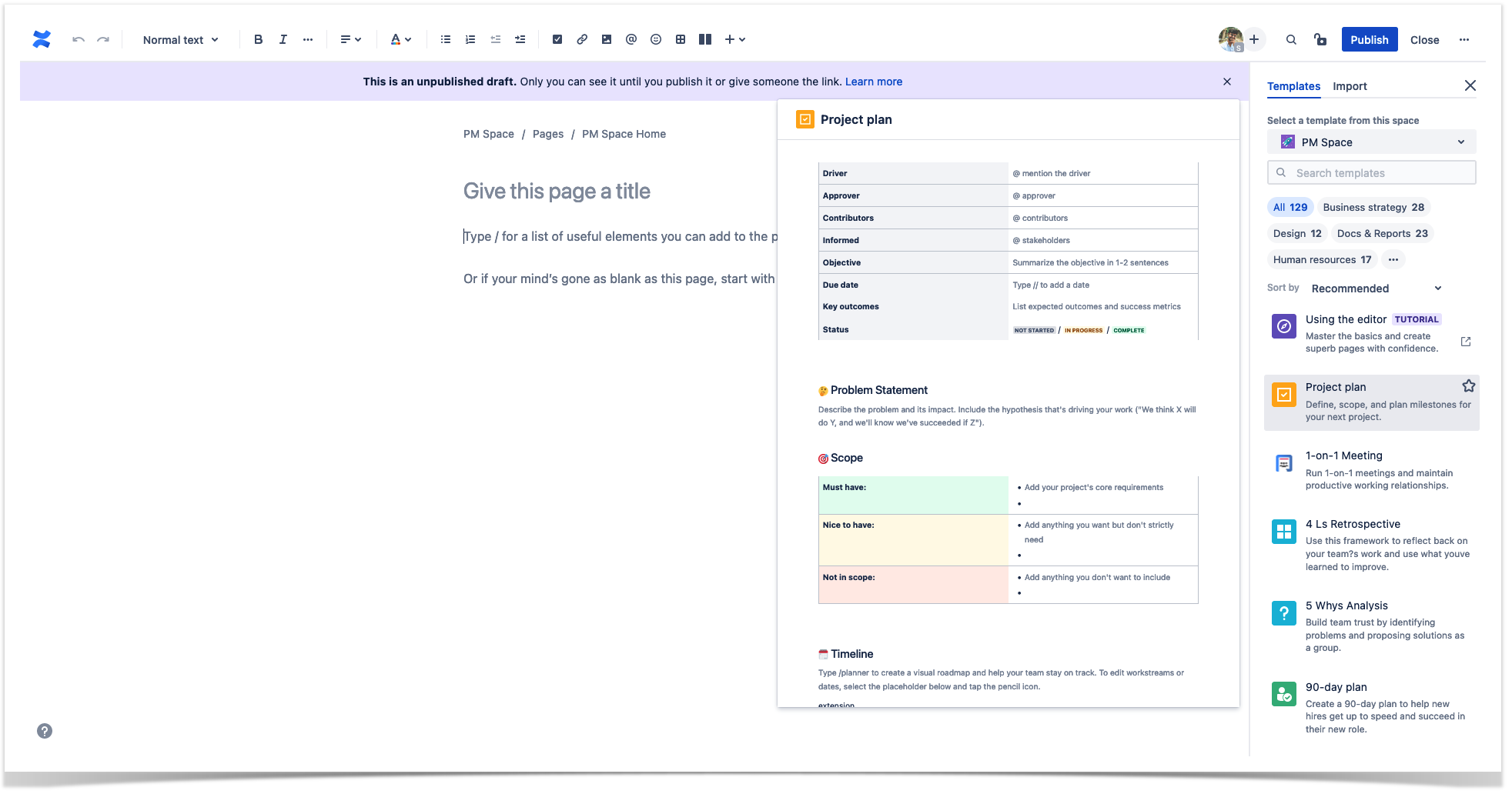Open the Normal text style dropdown

pos(180,39)
